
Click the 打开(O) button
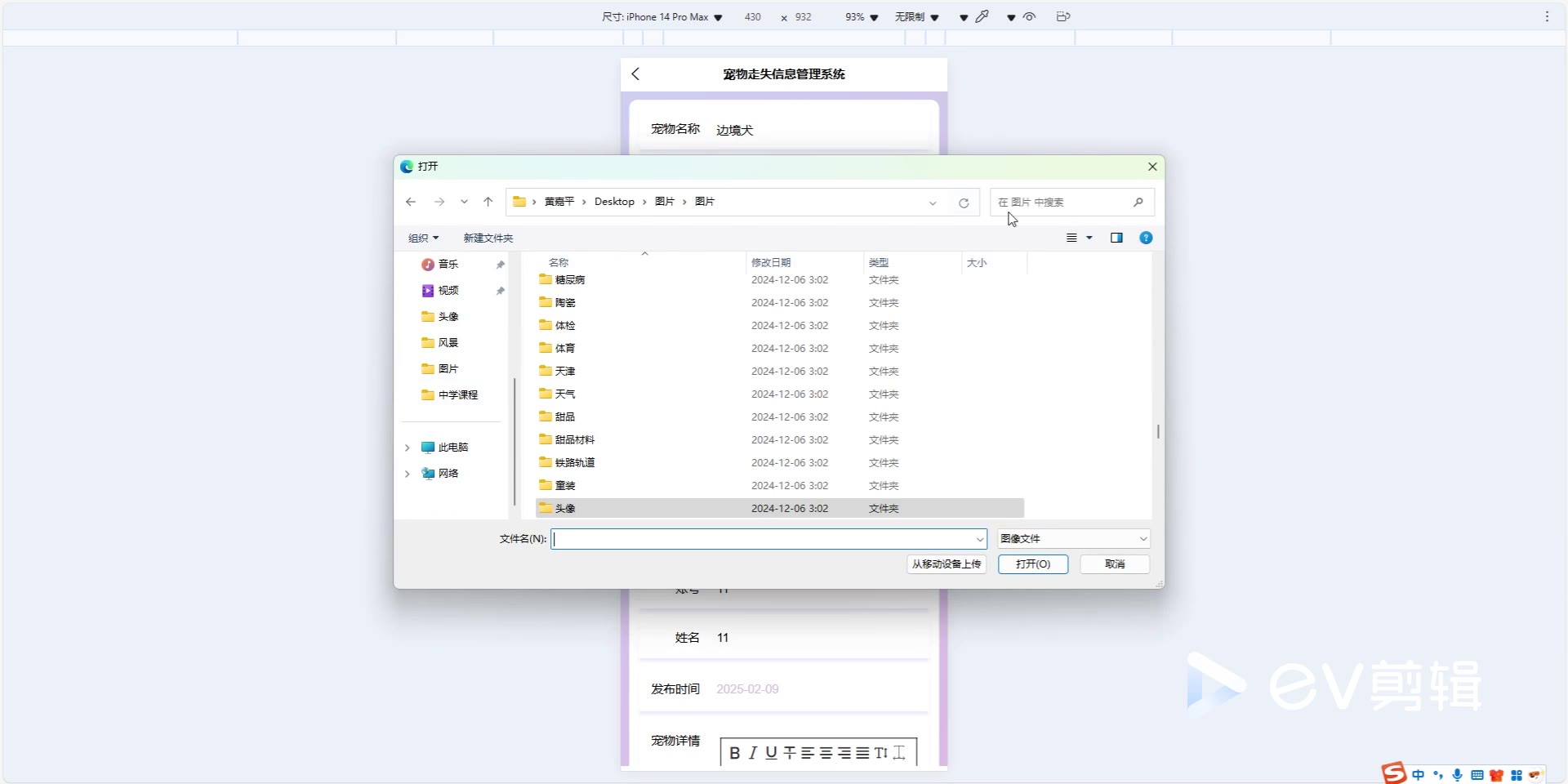tap(1033, 564)
